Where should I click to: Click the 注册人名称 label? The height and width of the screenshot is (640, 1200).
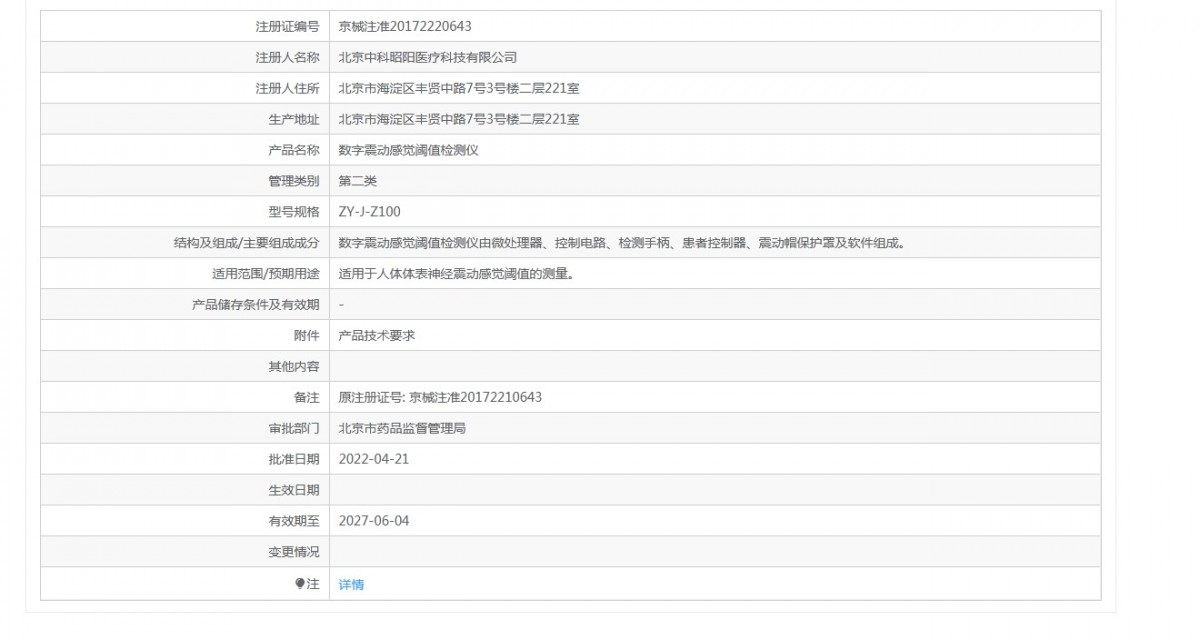pos(287,57)
